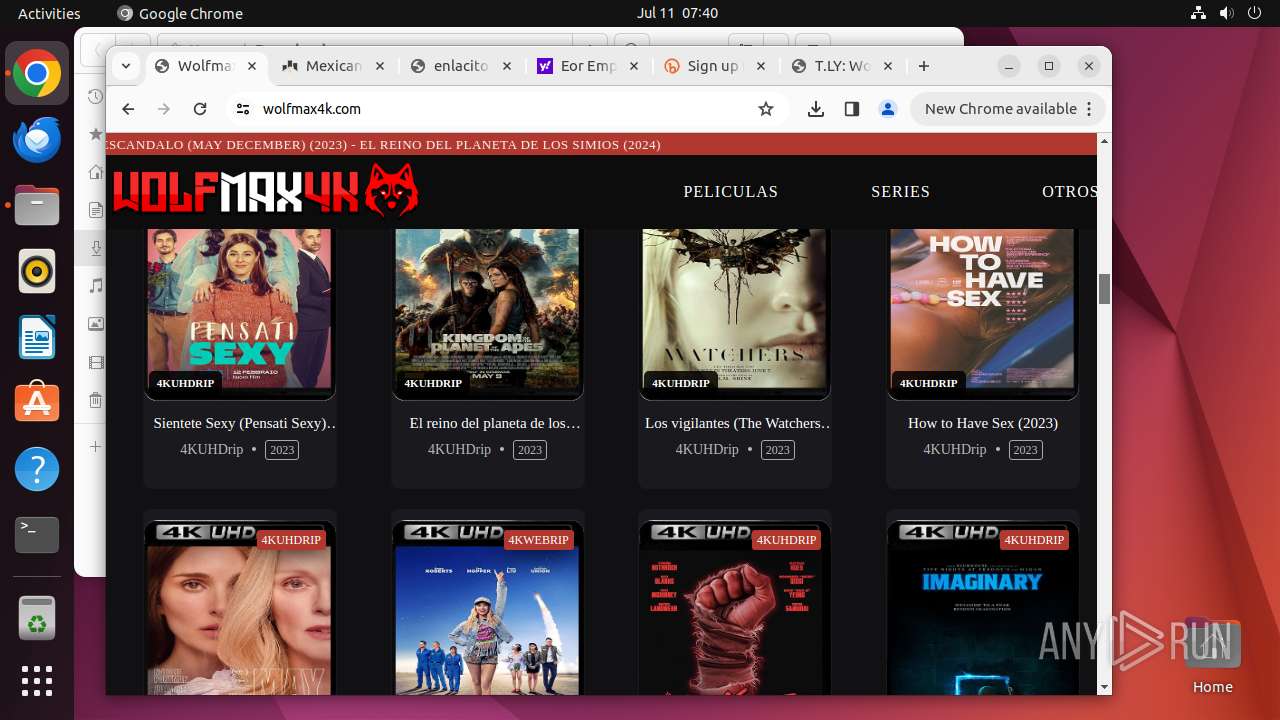
Task: Click the Los vigilantes (The Watchers) title
Action: (x=739, y=423)
